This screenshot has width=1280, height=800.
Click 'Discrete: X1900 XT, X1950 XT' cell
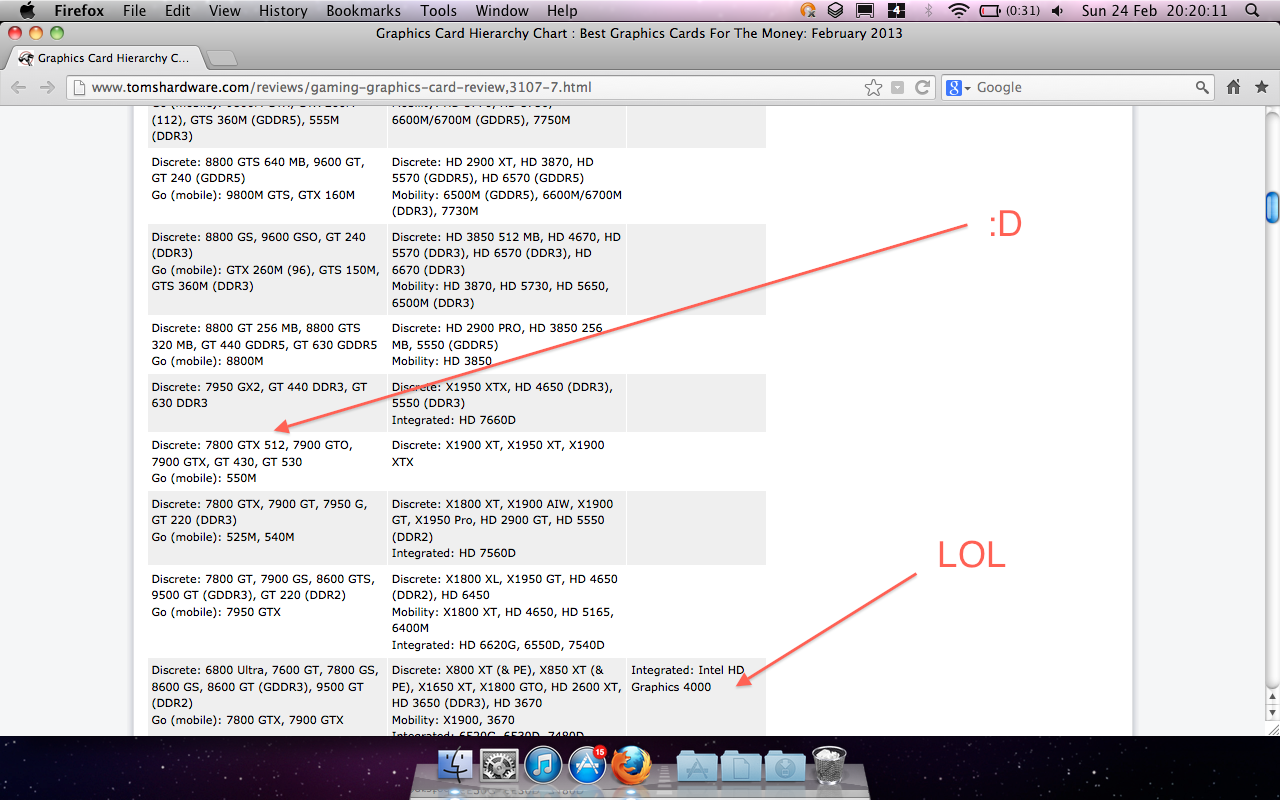coord(506,461)
